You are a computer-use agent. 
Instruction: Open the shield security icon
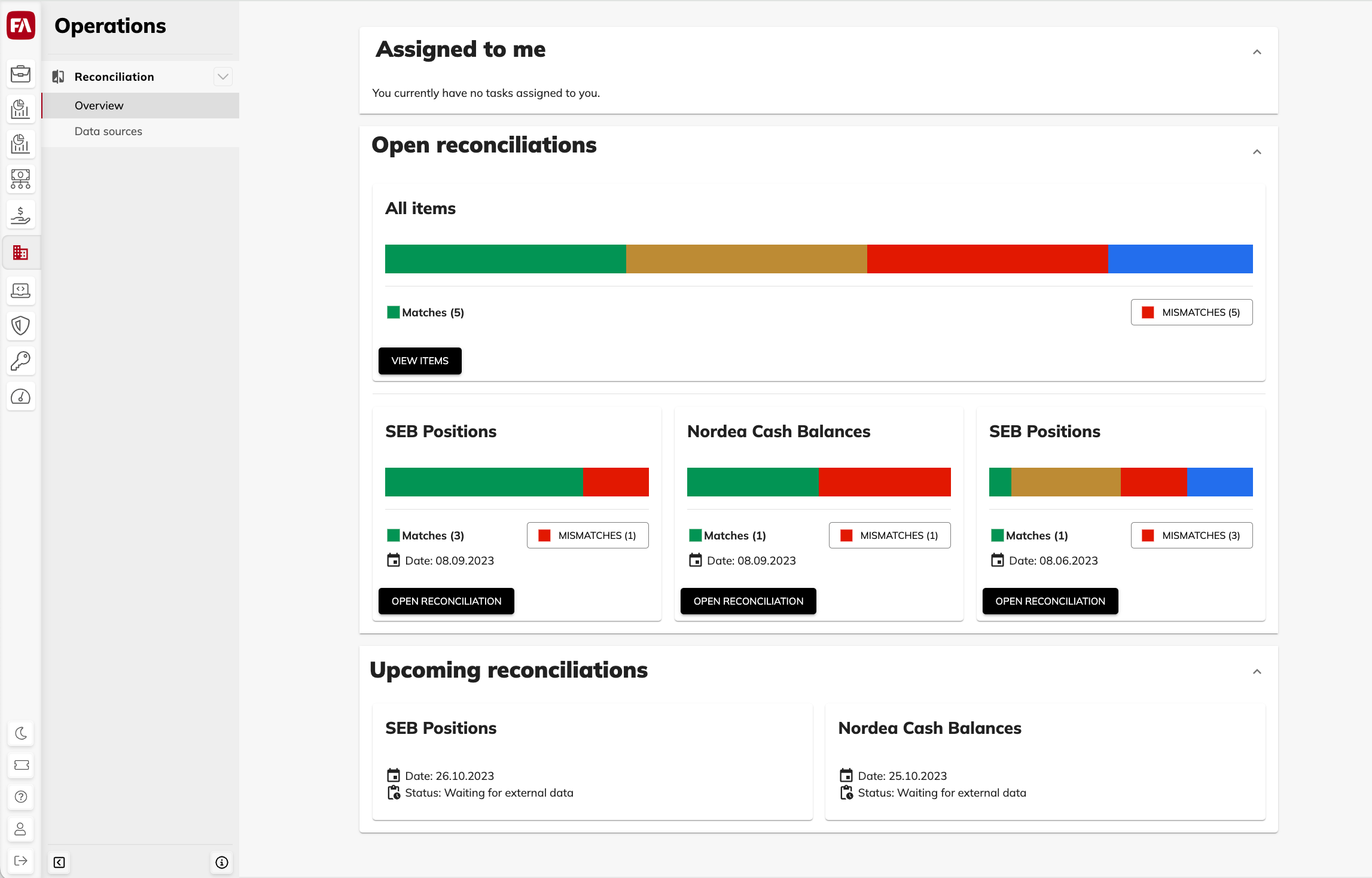(x=20, y=326)
